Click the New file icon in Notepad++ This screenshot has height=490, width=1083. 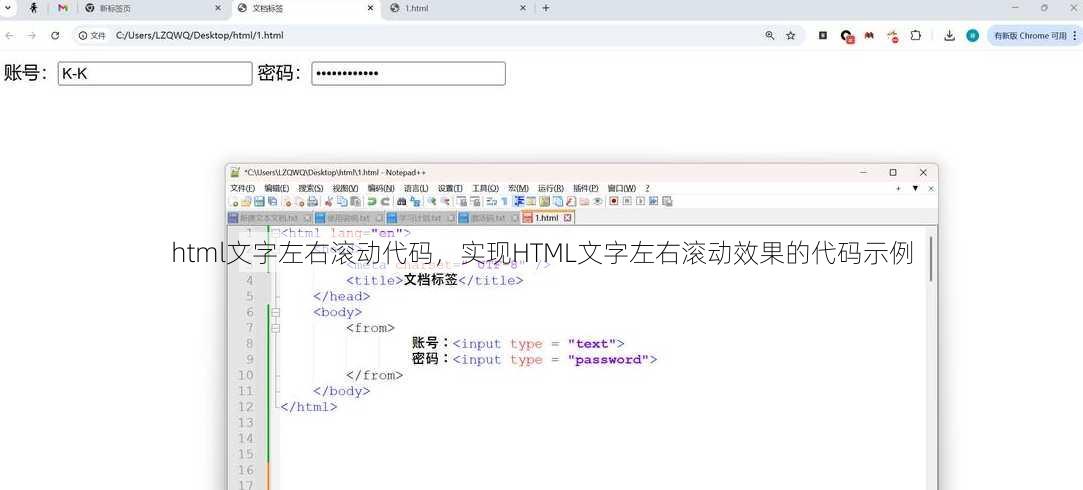(x=235, y=201)
